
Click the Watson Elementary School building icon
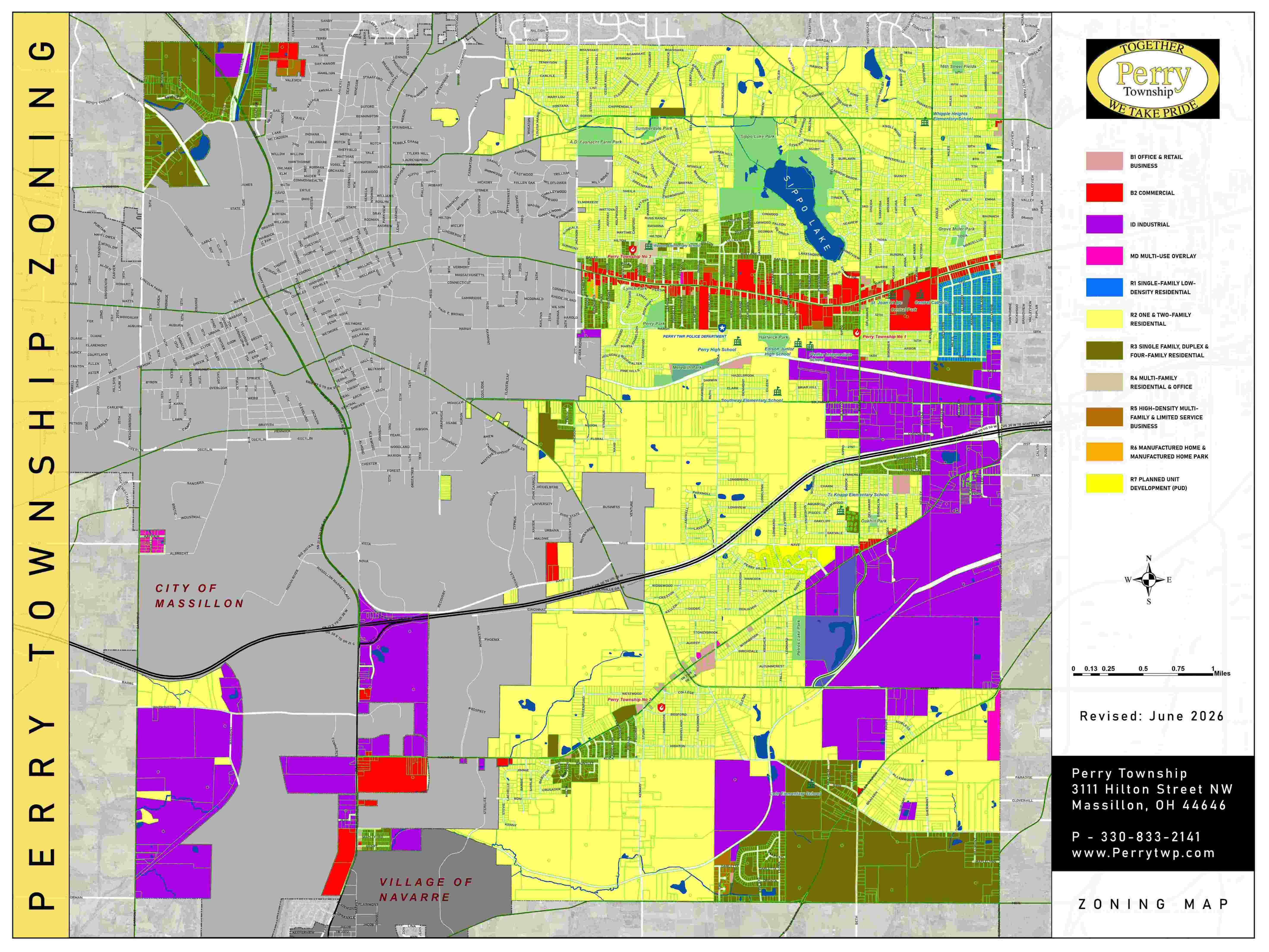(648, 246)
